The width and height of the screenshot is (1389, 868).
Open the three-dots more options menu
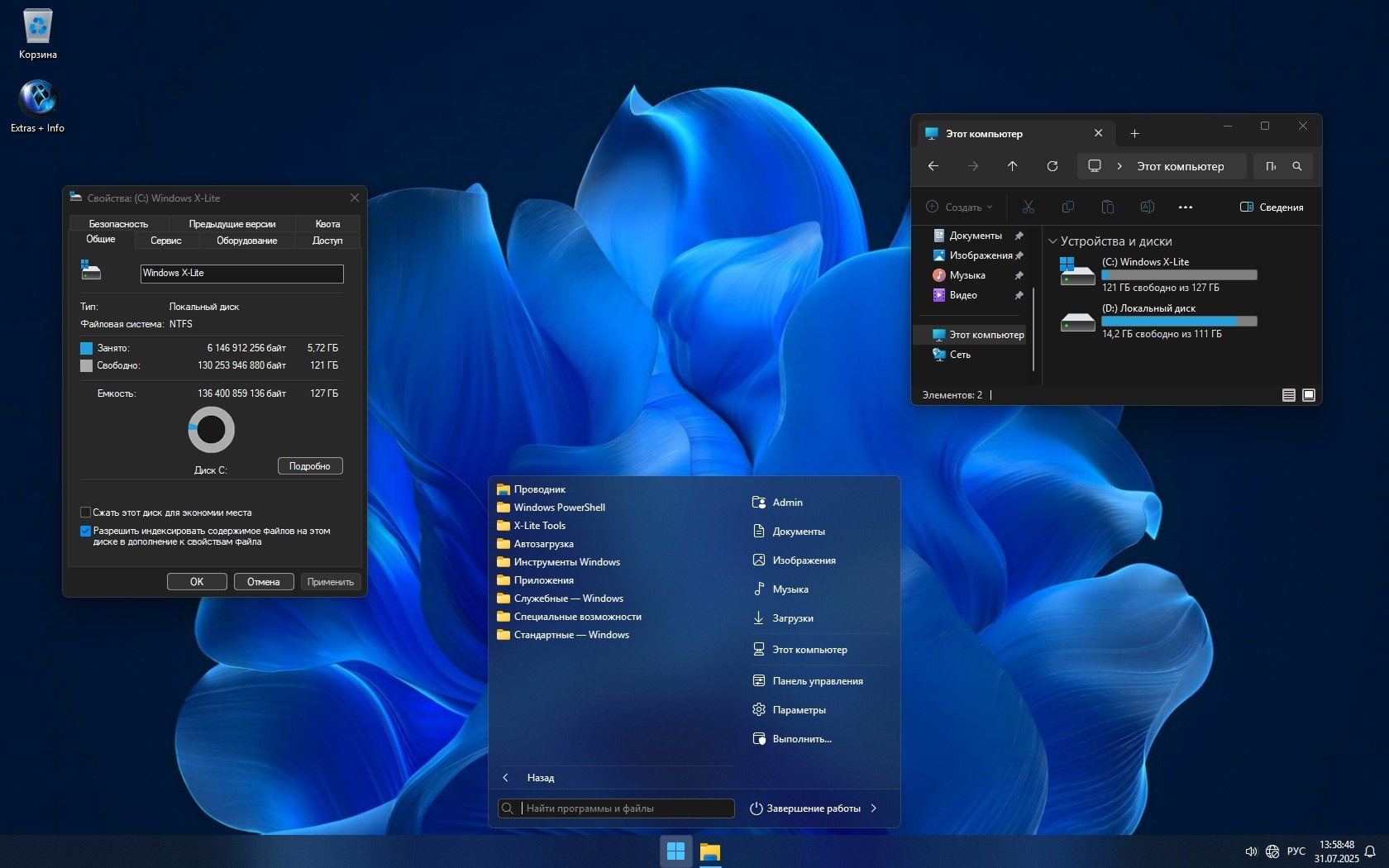[1185, 207]
